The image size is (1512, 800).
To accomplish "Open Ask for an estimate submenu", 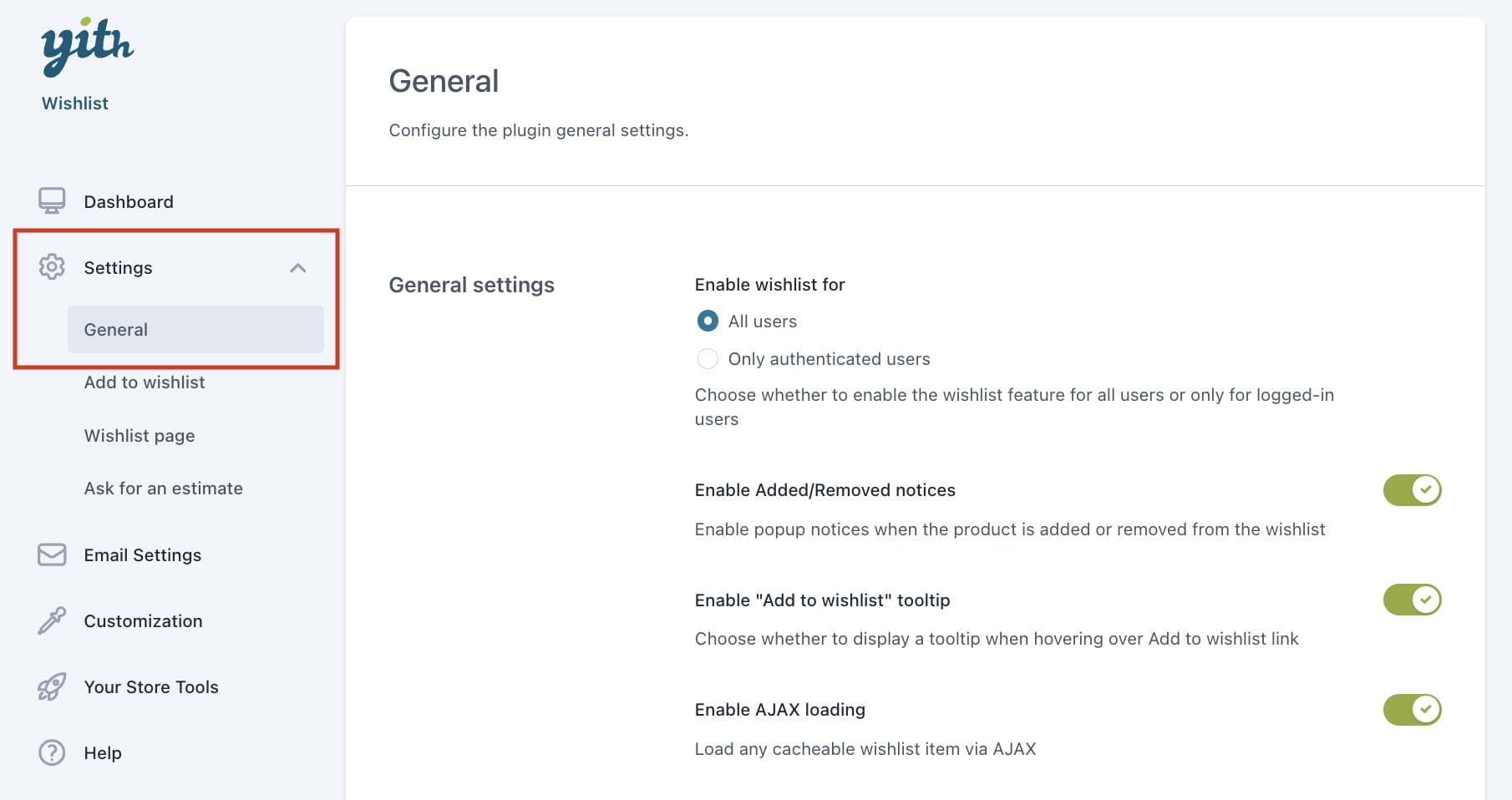I will [164, 489].
